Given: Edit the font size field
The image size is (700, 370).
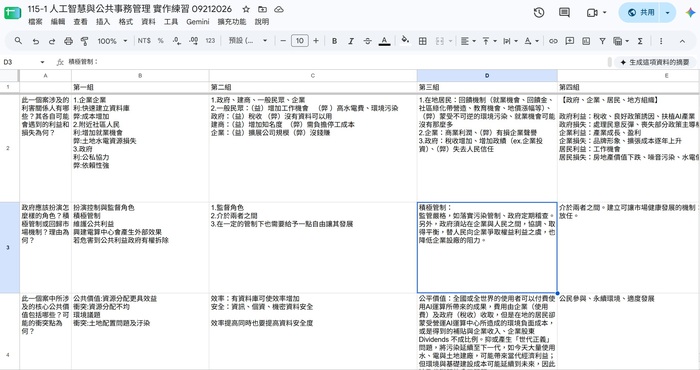Looking at the screenshot, I should click(300, 41).
